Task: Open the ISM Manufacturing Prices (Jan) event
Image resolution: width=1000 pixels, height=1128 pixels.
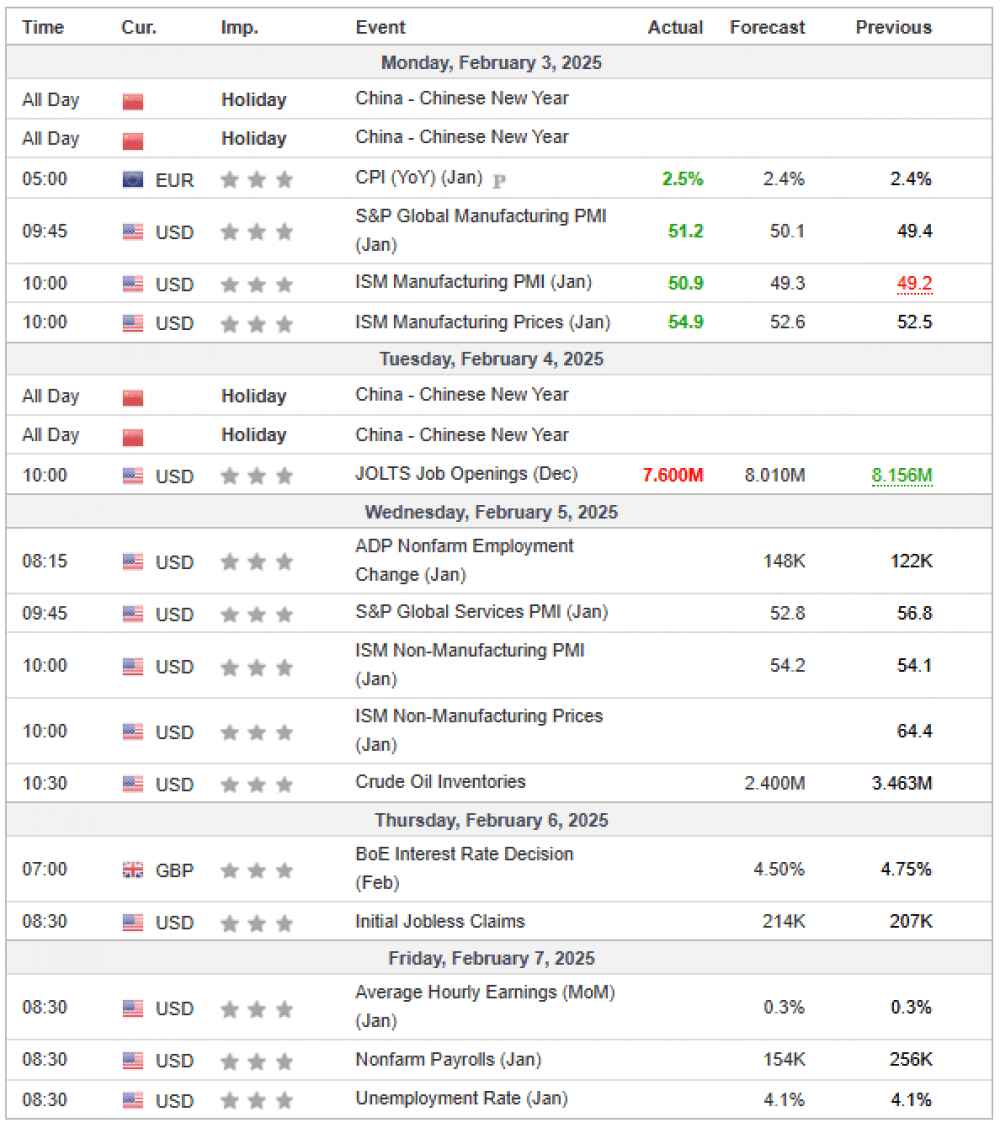Action: [x=483, y=322]
